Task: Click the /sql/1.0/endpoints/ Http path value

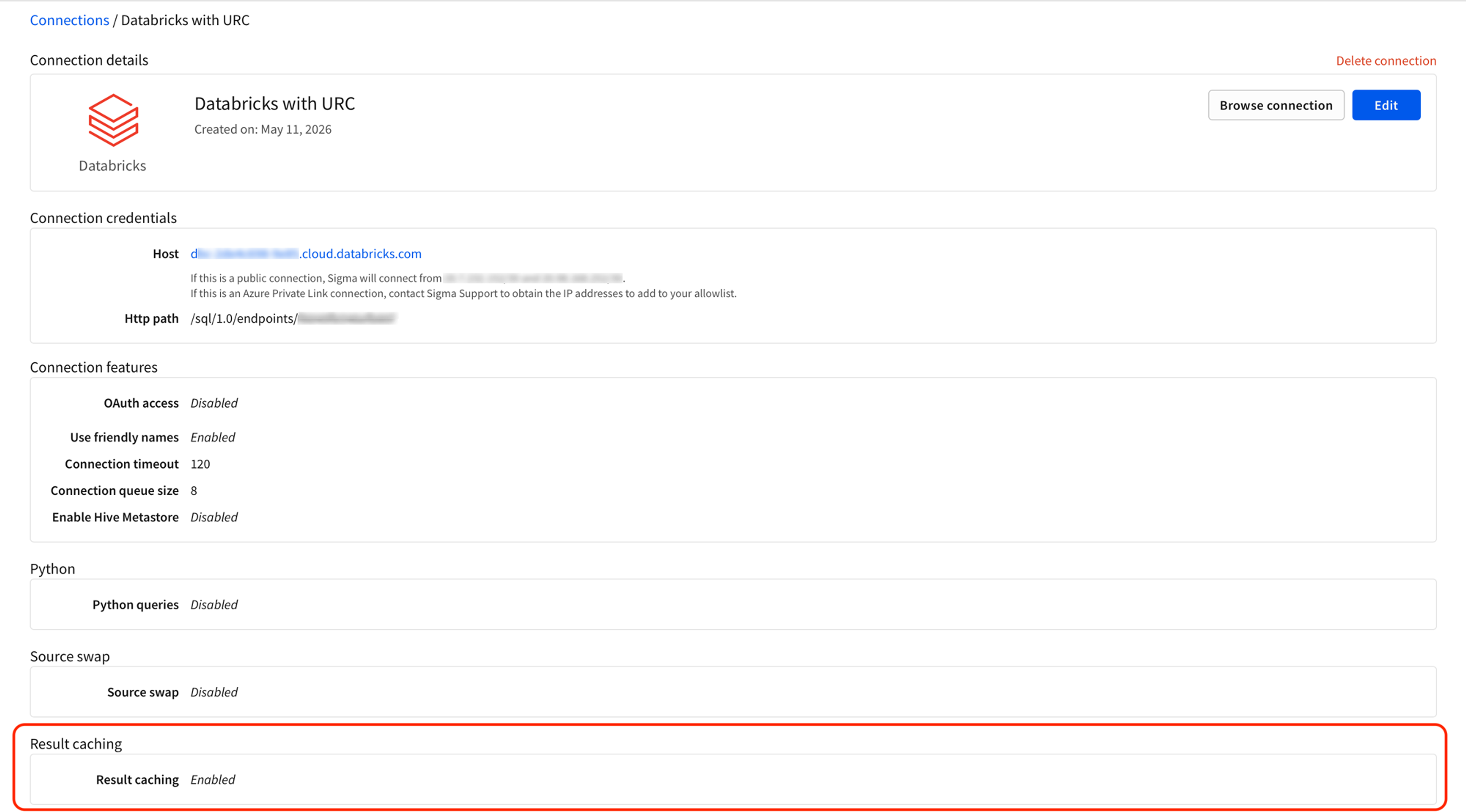Action: (292, 319)
